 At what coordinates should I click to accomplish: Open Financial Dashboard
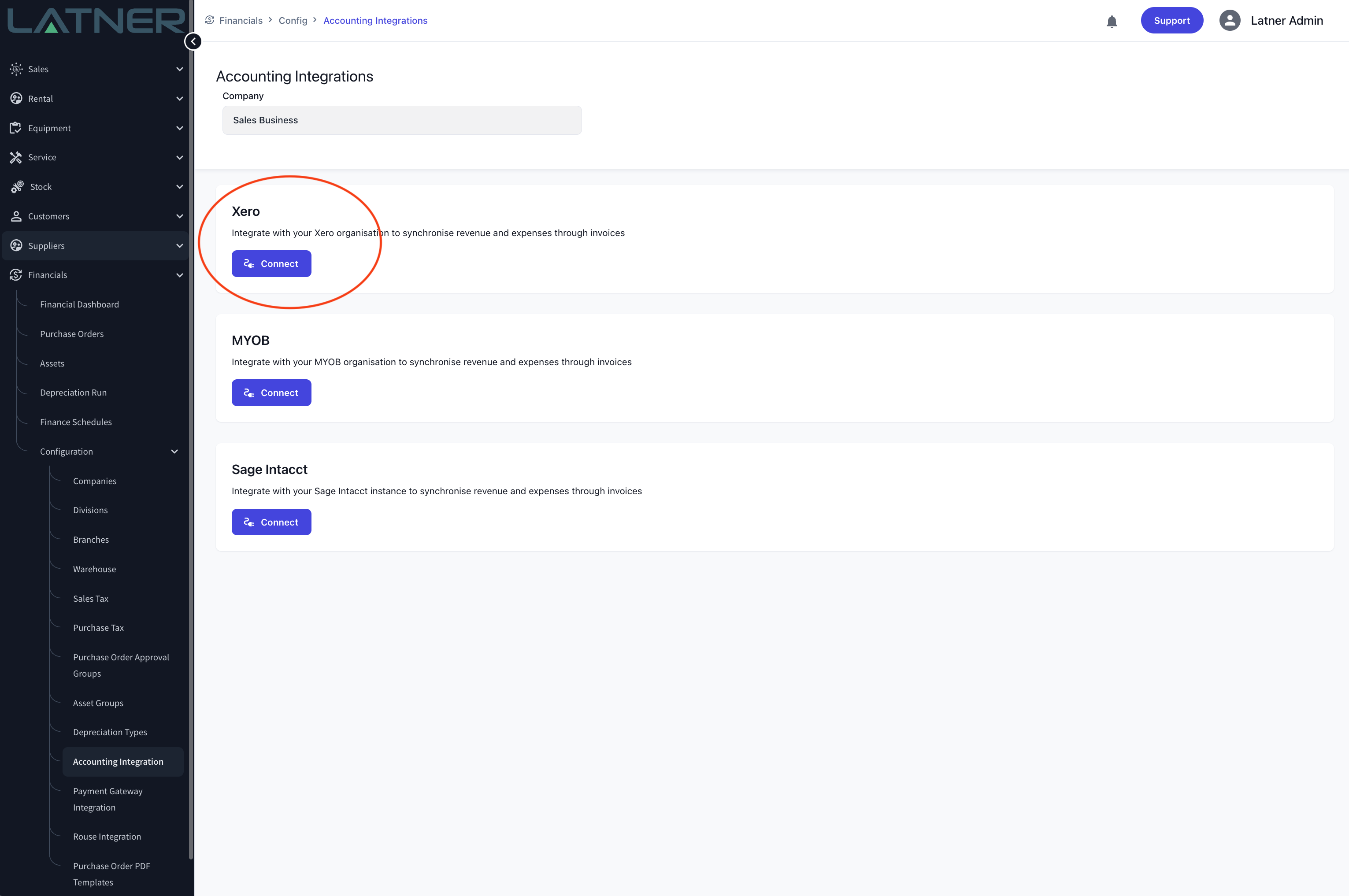click(x=79, y=304)
